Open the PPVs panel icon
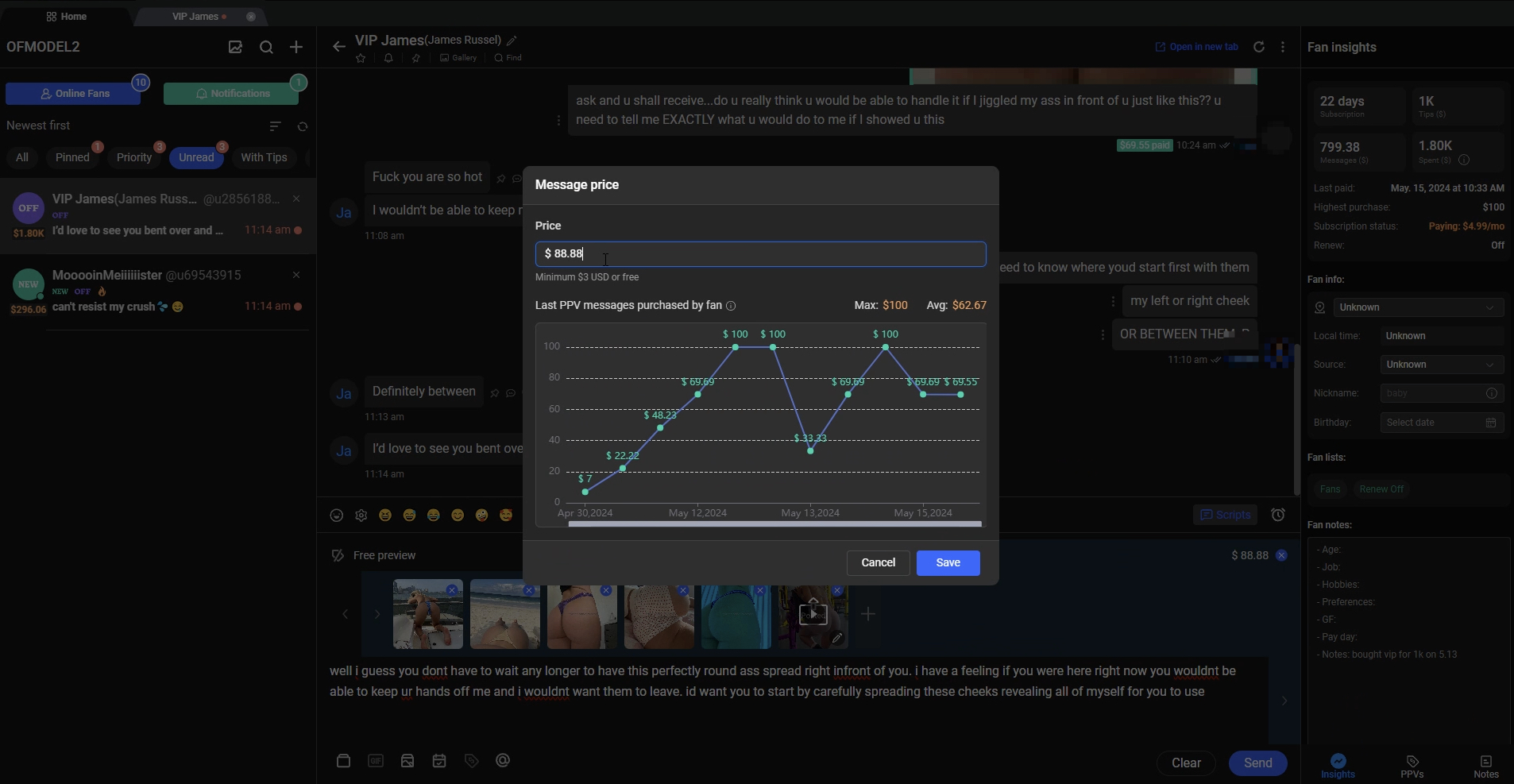The height and width of the screenshot is (784, 1514). point(1412,766)
